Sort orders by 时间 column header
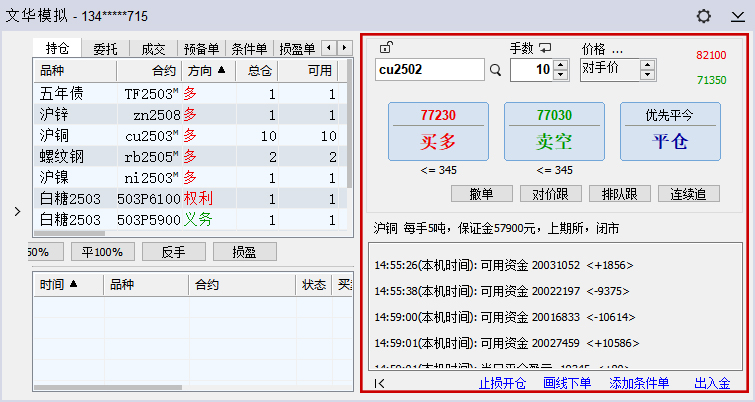The width and height of the screenshot is (755, 402). tap(68, 285)
